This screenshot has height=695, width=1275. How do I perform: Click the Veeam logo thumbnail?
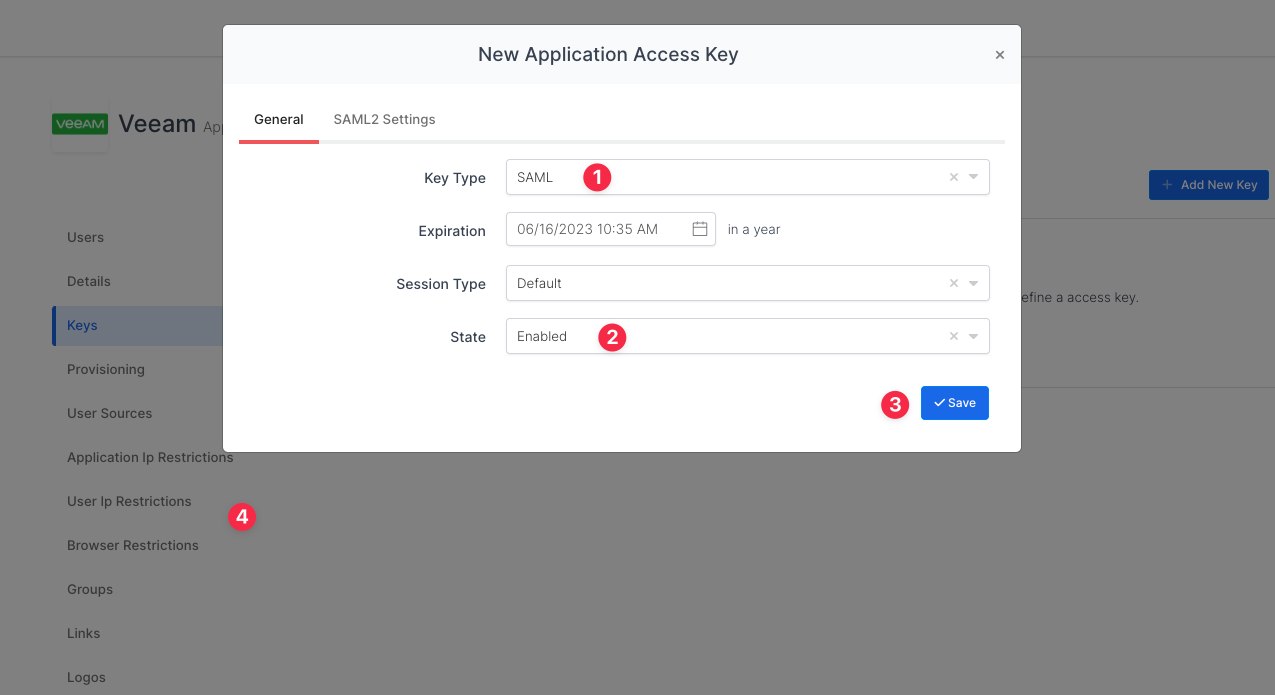click(x=80, y=124)
